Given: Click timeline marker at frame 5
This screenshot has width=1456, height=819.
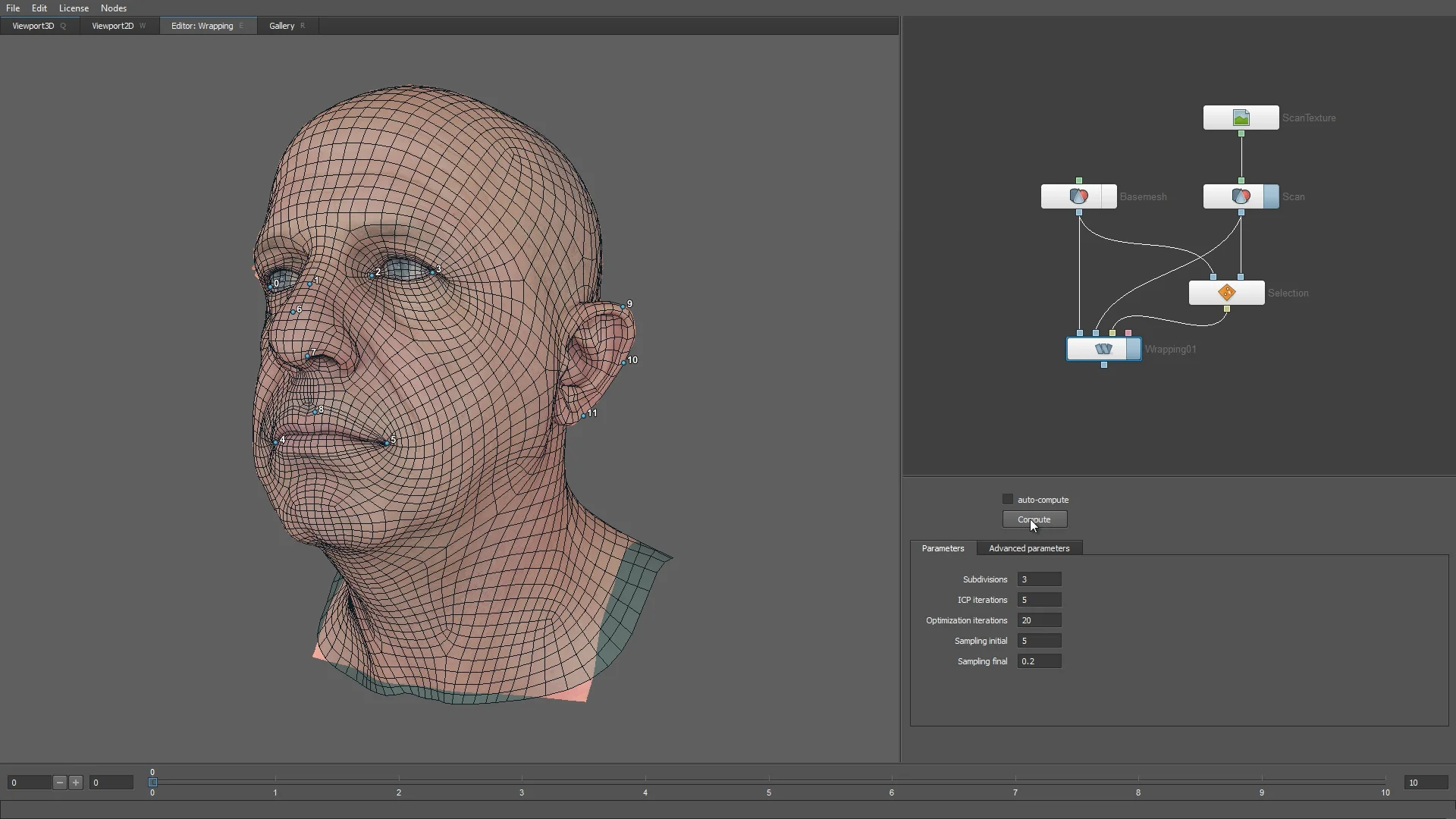Looking at the screenshot, I should click(768, 781).
